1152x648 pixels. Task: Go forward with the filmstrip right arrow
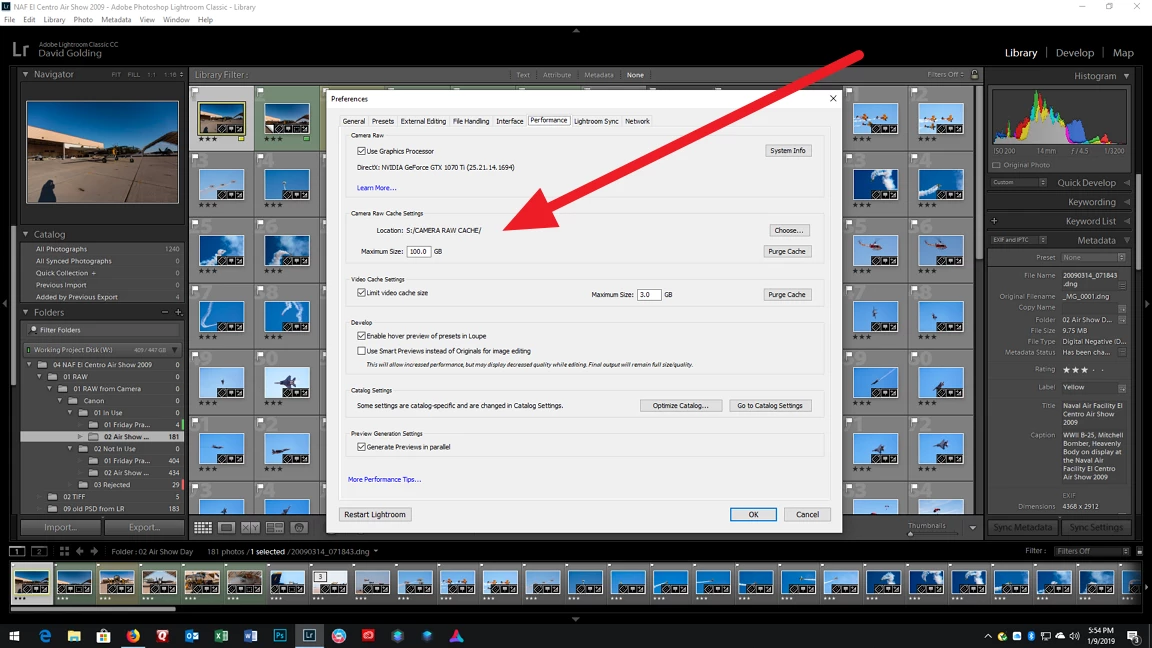(x=94, y=551)
